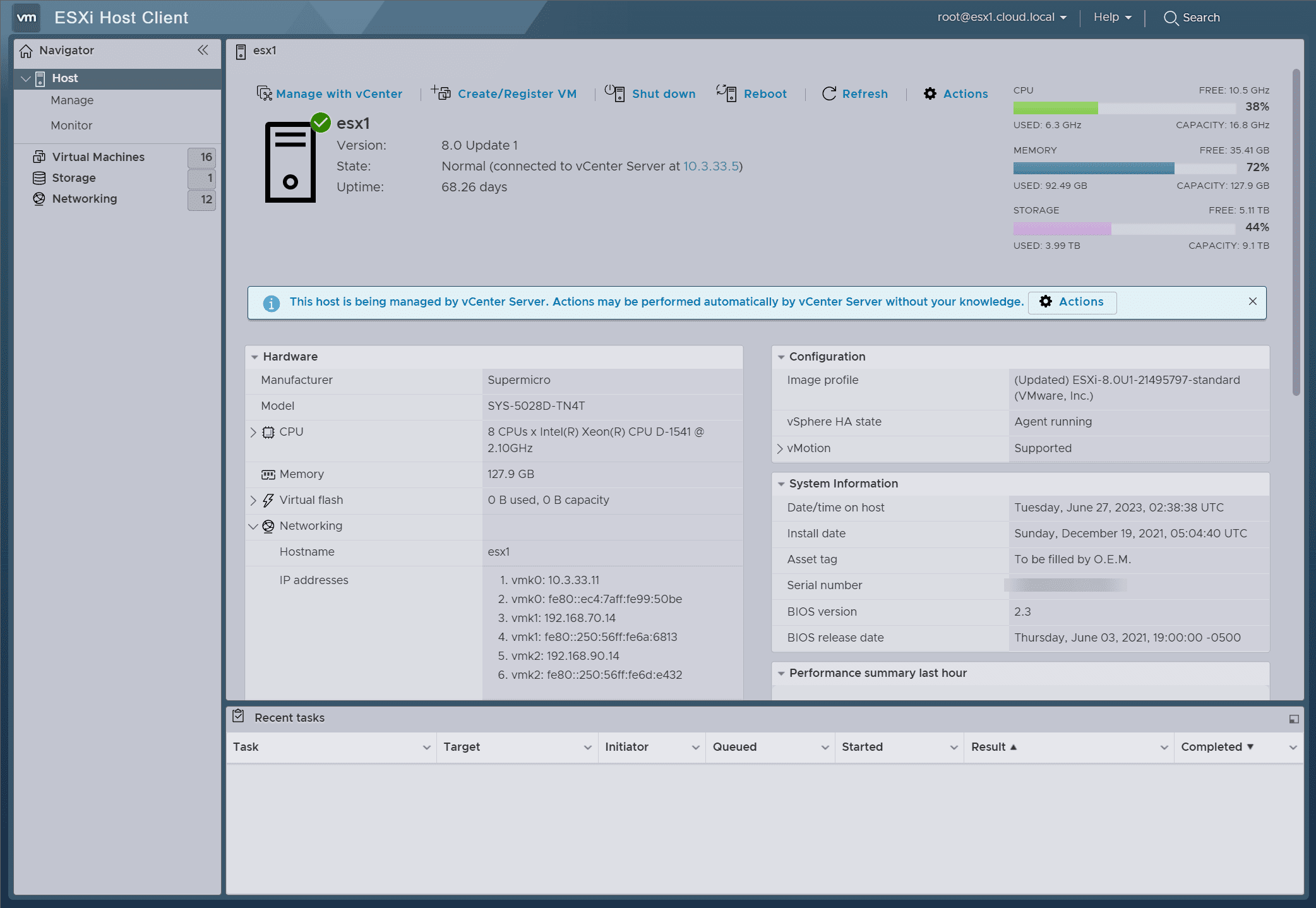Click the Reboot host icon

click(x=727, y=93)
